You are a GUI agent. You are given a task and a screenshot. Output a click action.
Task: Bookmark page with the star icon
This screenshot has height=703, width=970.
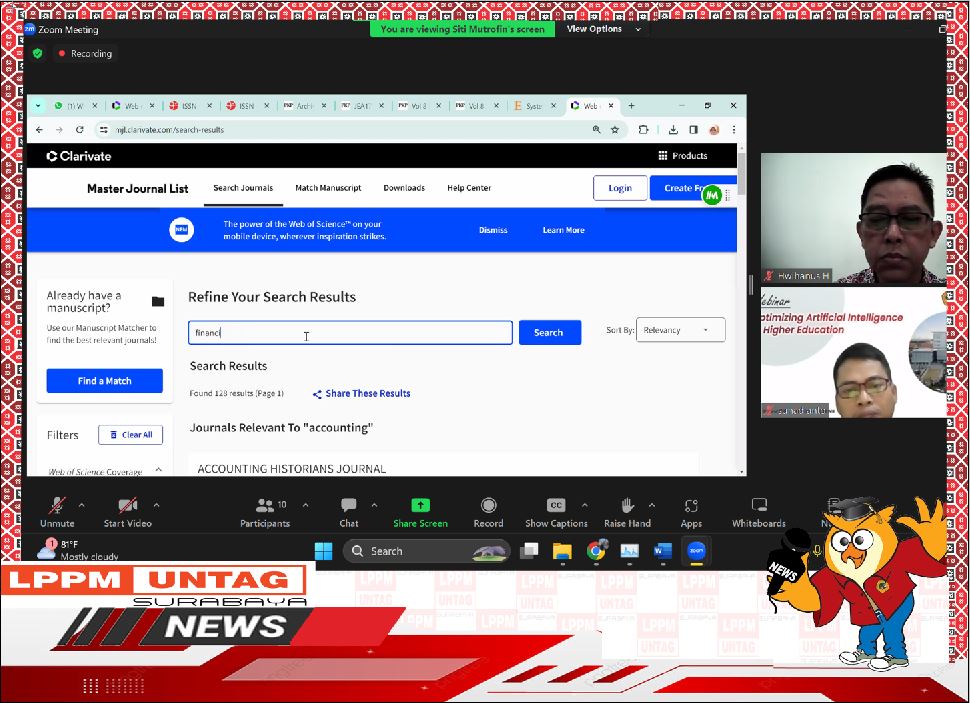pyautogui.click(x=615, y=130)
